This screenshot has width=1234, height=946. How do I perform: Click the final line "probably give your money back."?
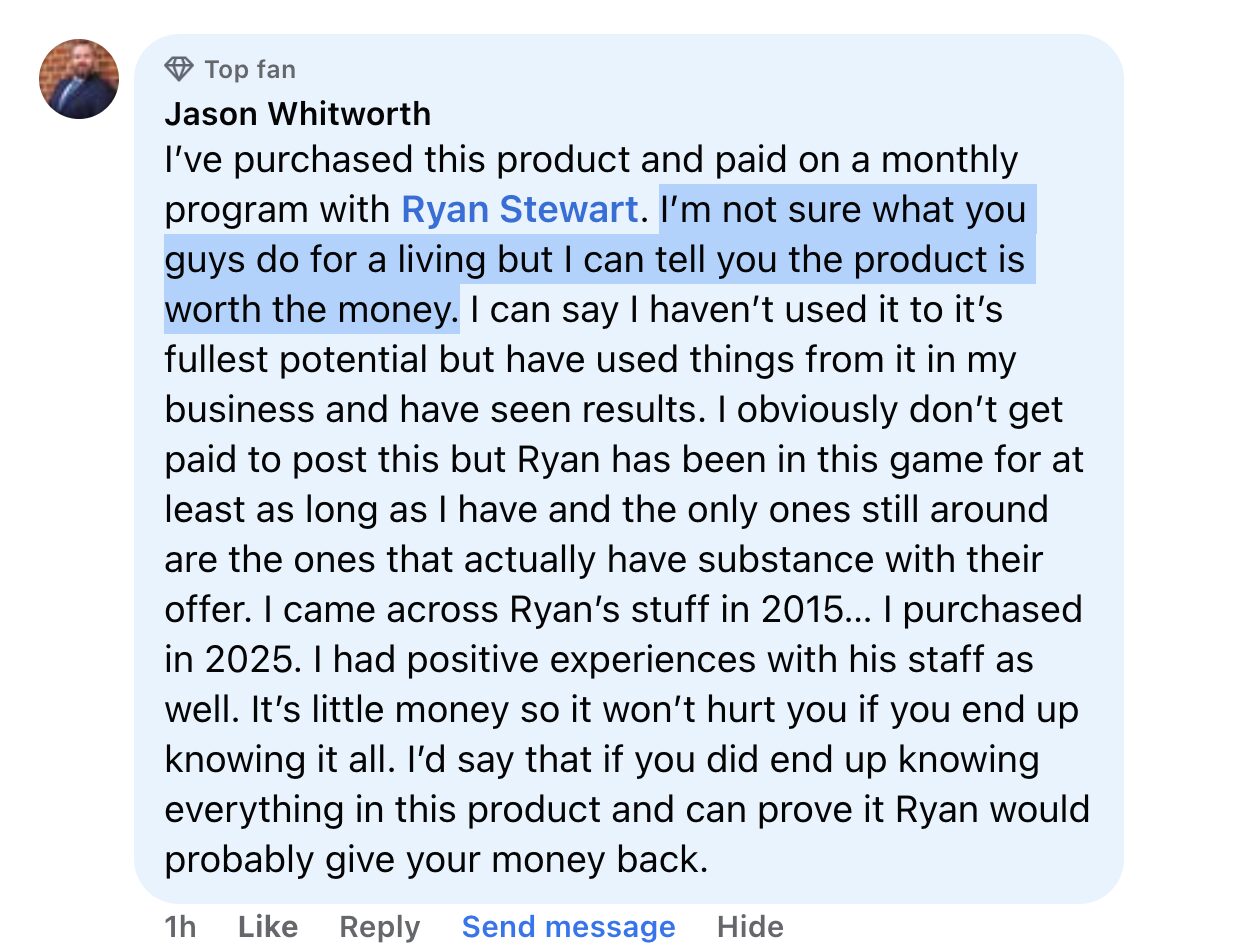(436, 860)
